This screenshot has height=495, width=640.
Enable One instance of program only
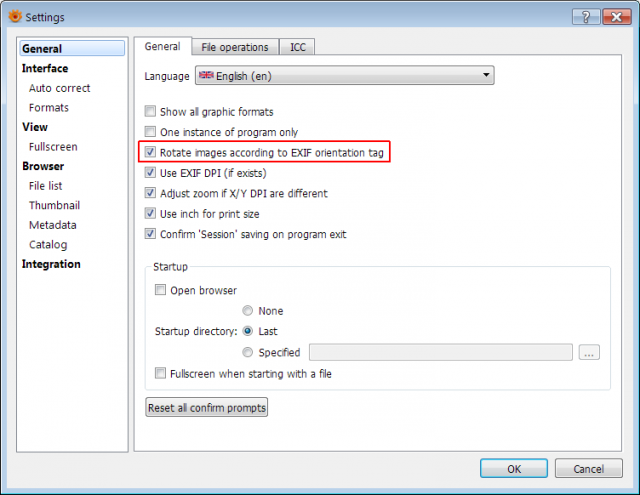[150, 132]
